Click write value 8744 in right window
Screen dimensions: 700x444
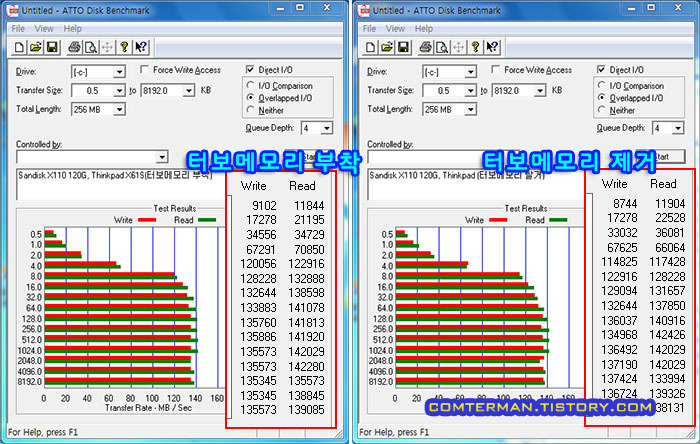(x=625, y=203)
